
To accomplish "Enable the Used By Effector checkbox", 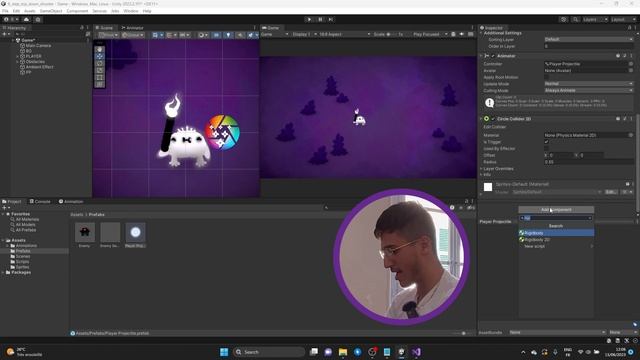I will 547,149.
